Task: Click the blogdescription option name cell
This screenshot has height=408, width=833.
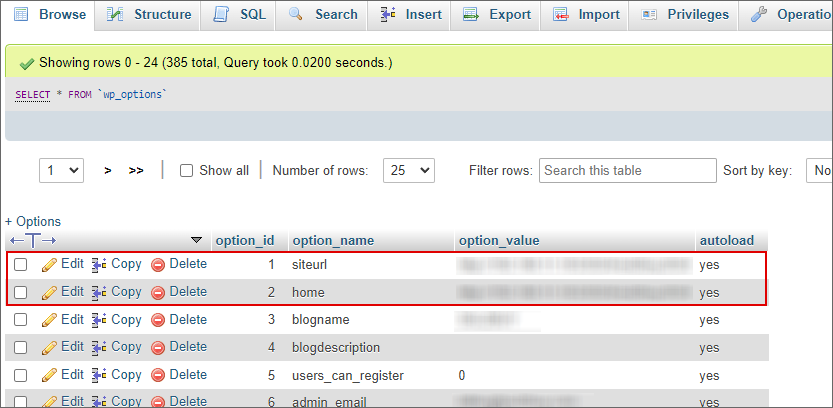Action: pyautogui.click(x=336, y=348)
